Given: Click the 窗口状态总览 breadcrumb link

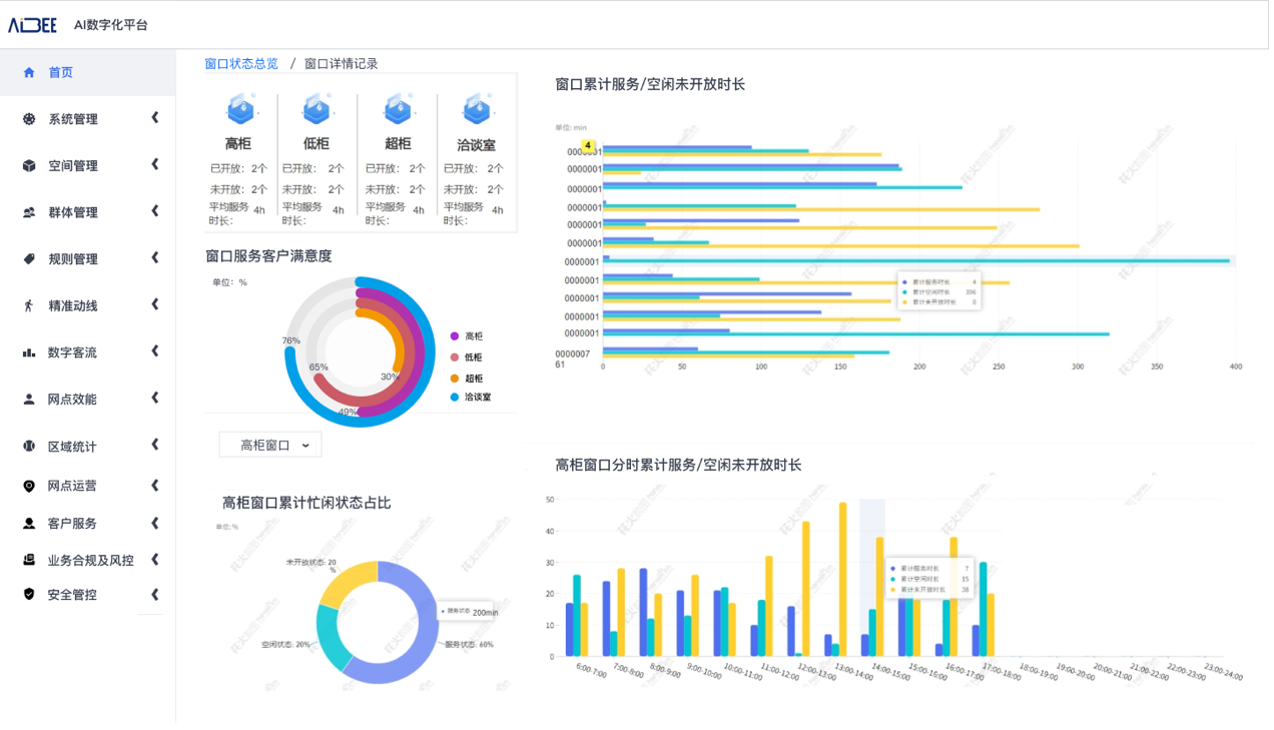Looking at the screenshot, I should [241, 64].
